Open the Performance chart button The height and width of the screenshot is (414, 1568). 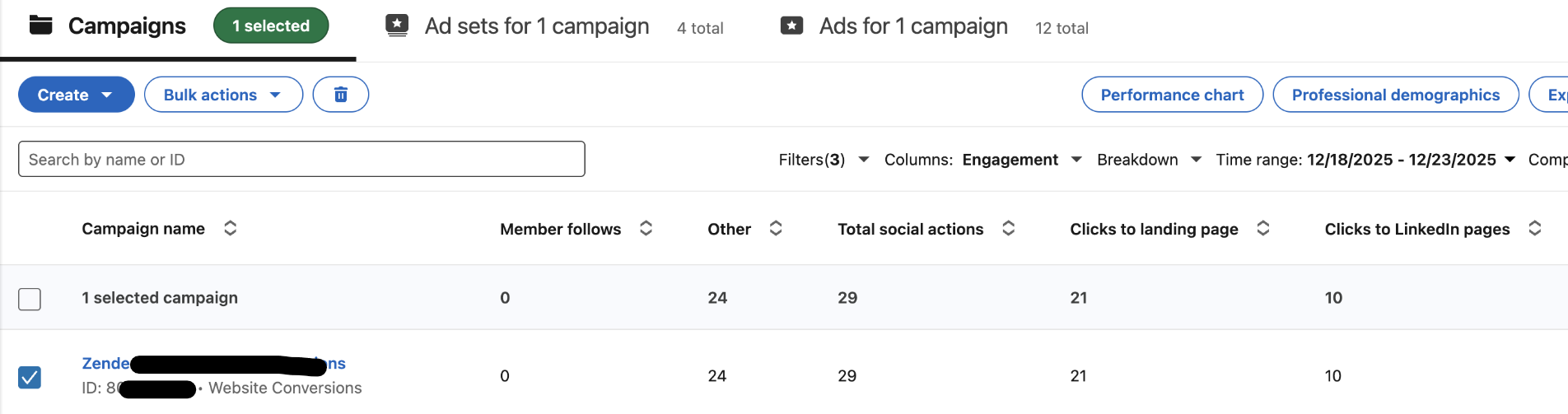tap(1172, 95)
